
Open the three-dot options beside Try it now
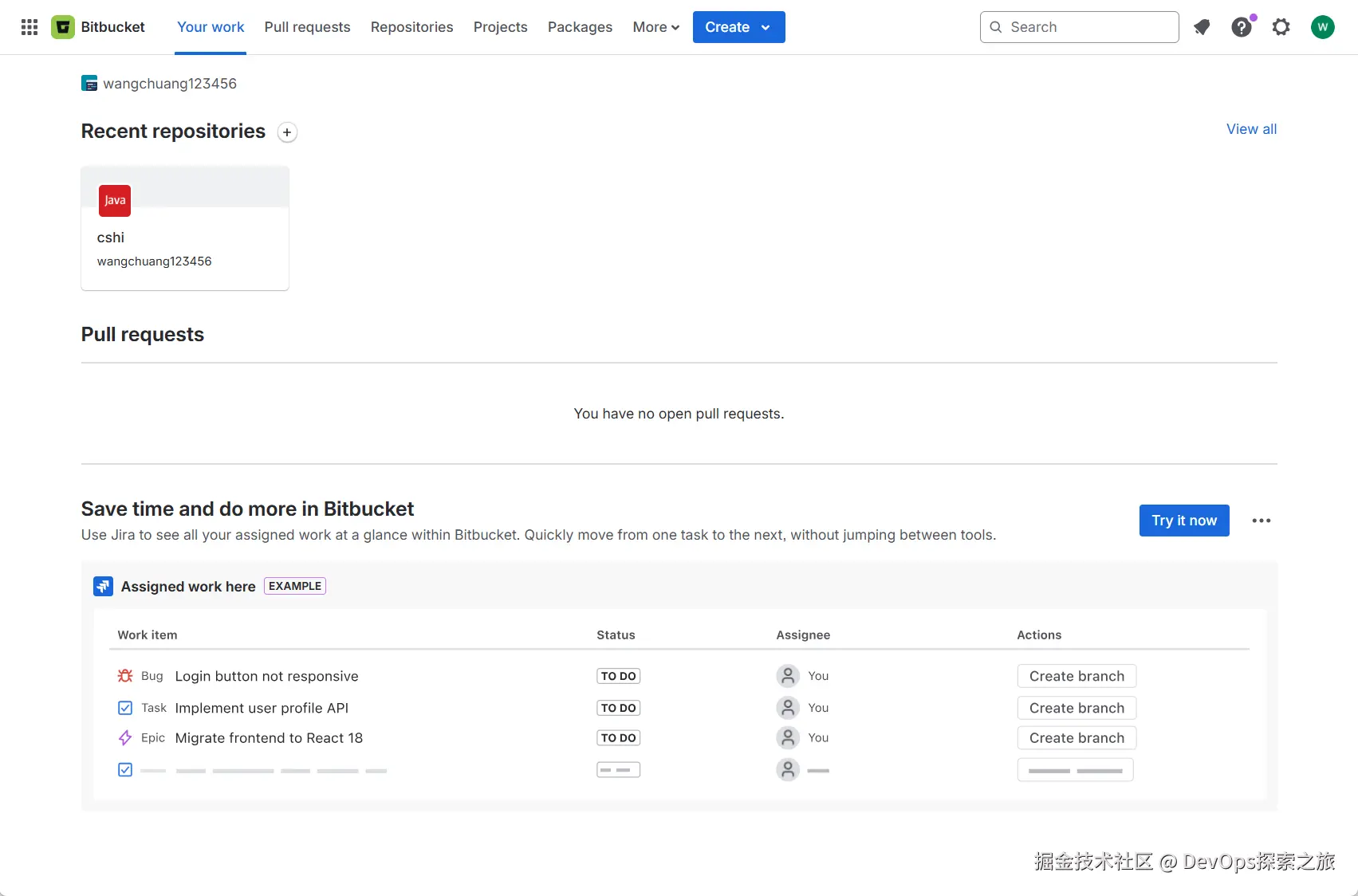(x=1261, y=521)
